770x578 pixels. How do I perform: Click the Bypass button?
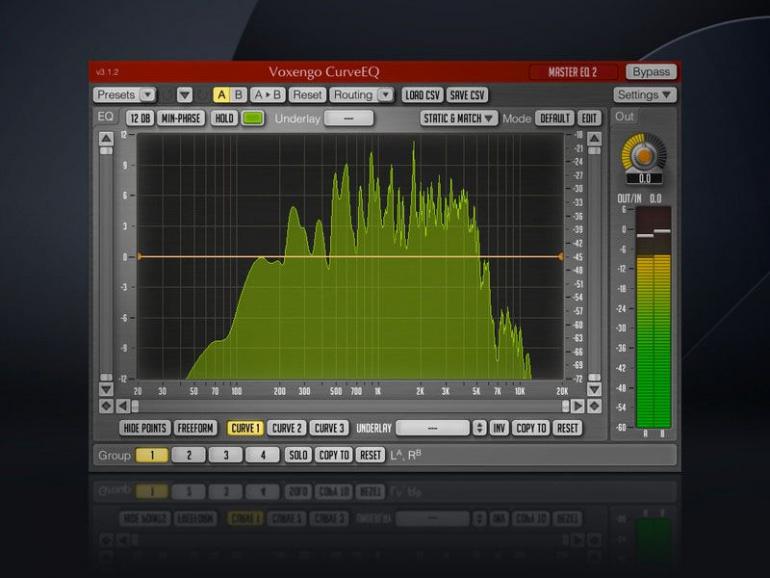pyautogui.click(x=651, y=72)
